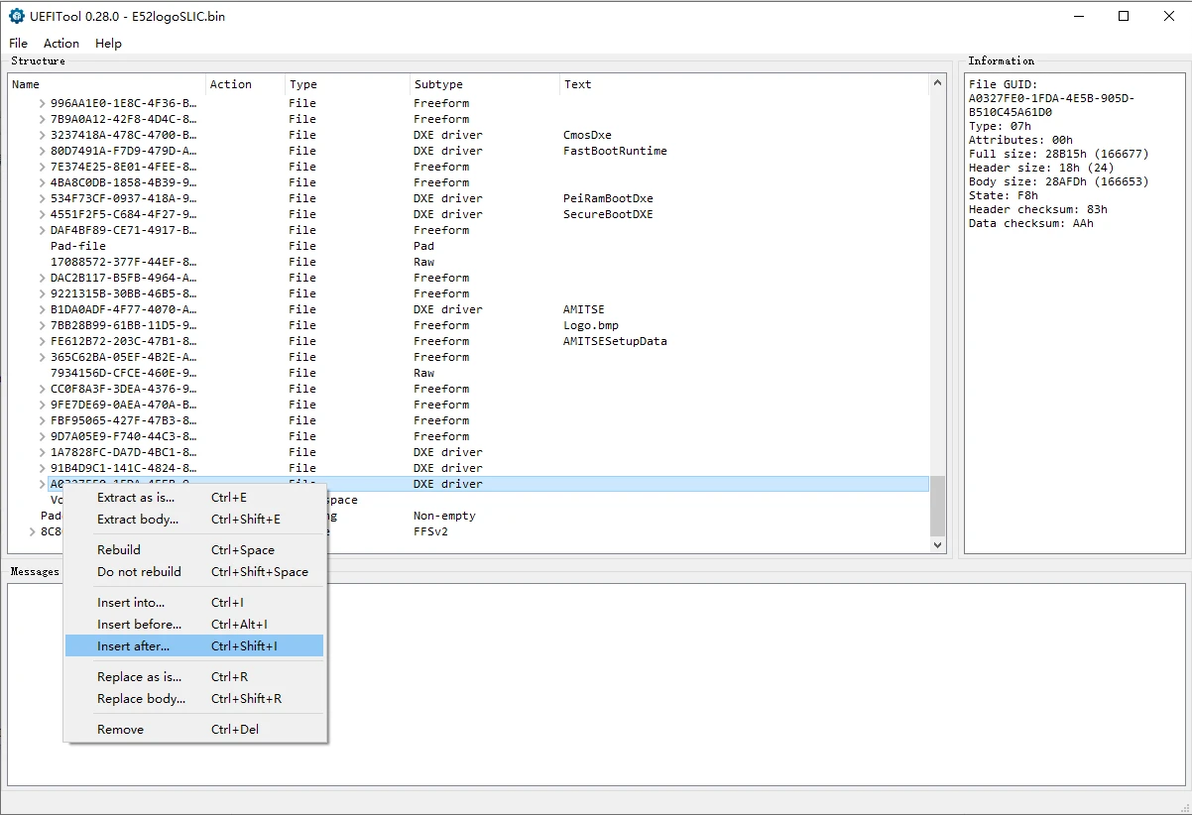Select the 17088572-377F-44EF raw file
Screen dimensions: 1192x815
coord(470,262)
